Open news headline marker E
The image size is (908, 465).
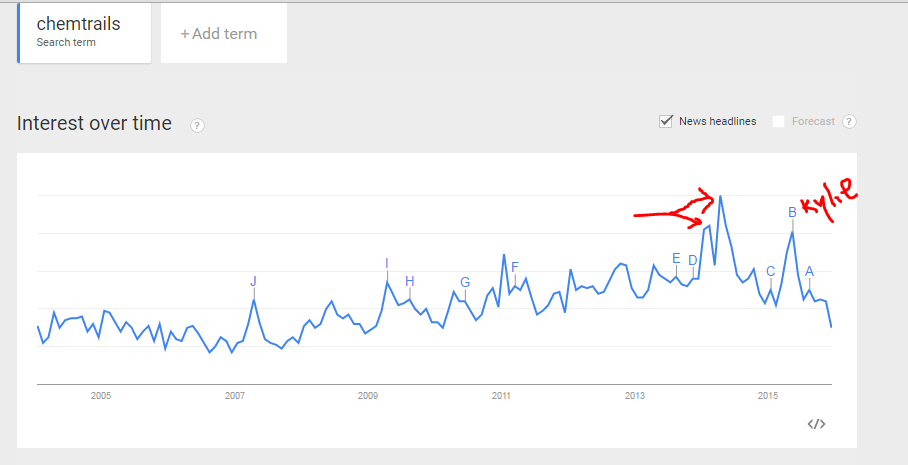click(x=677, y=259)
